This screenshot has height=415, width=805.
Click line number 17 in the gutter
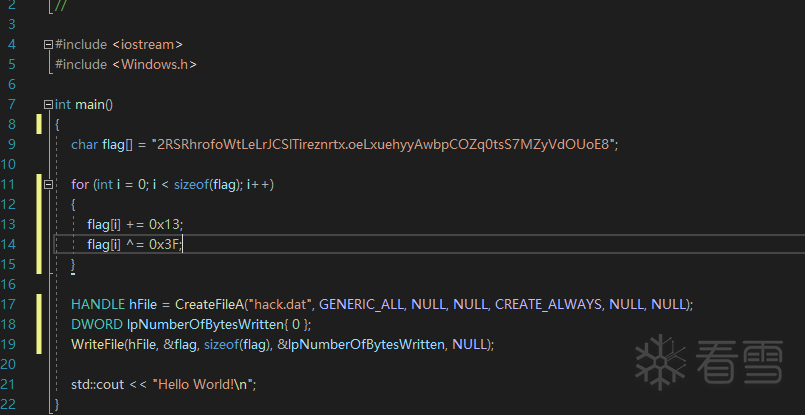[x=9, y=304]
